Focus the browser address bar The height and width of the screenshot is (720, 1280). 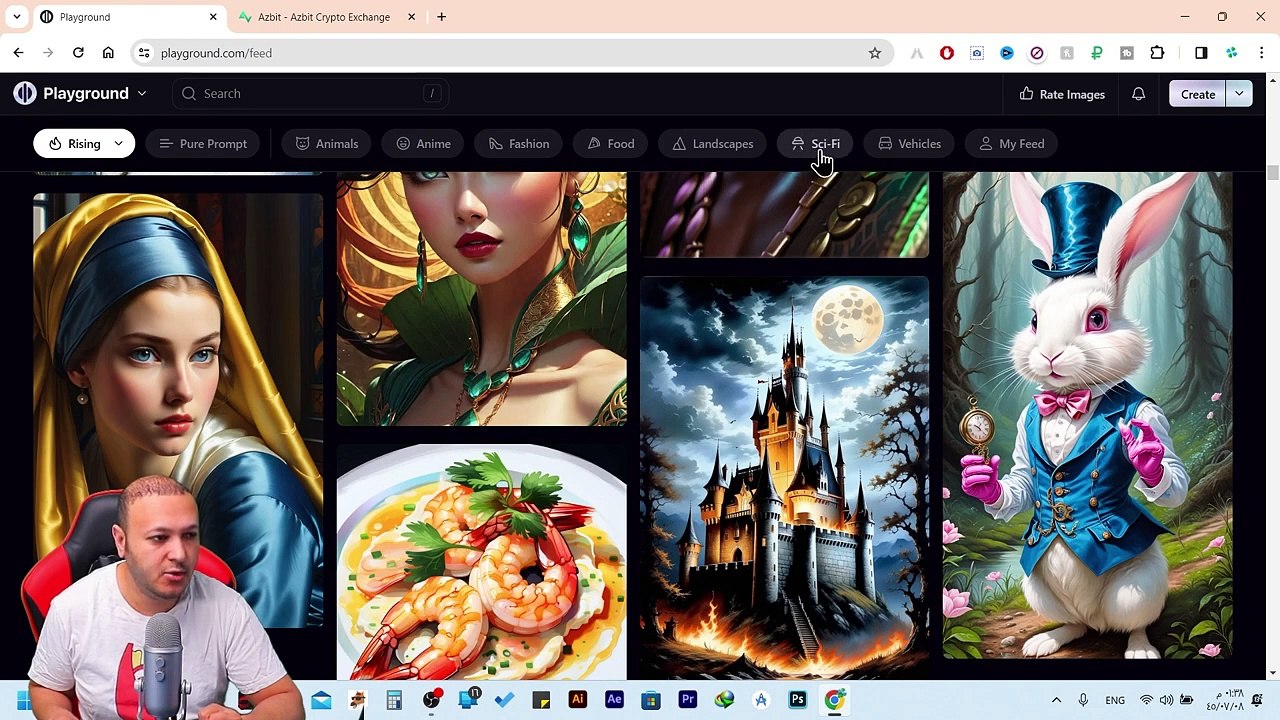tap(510, 53)
